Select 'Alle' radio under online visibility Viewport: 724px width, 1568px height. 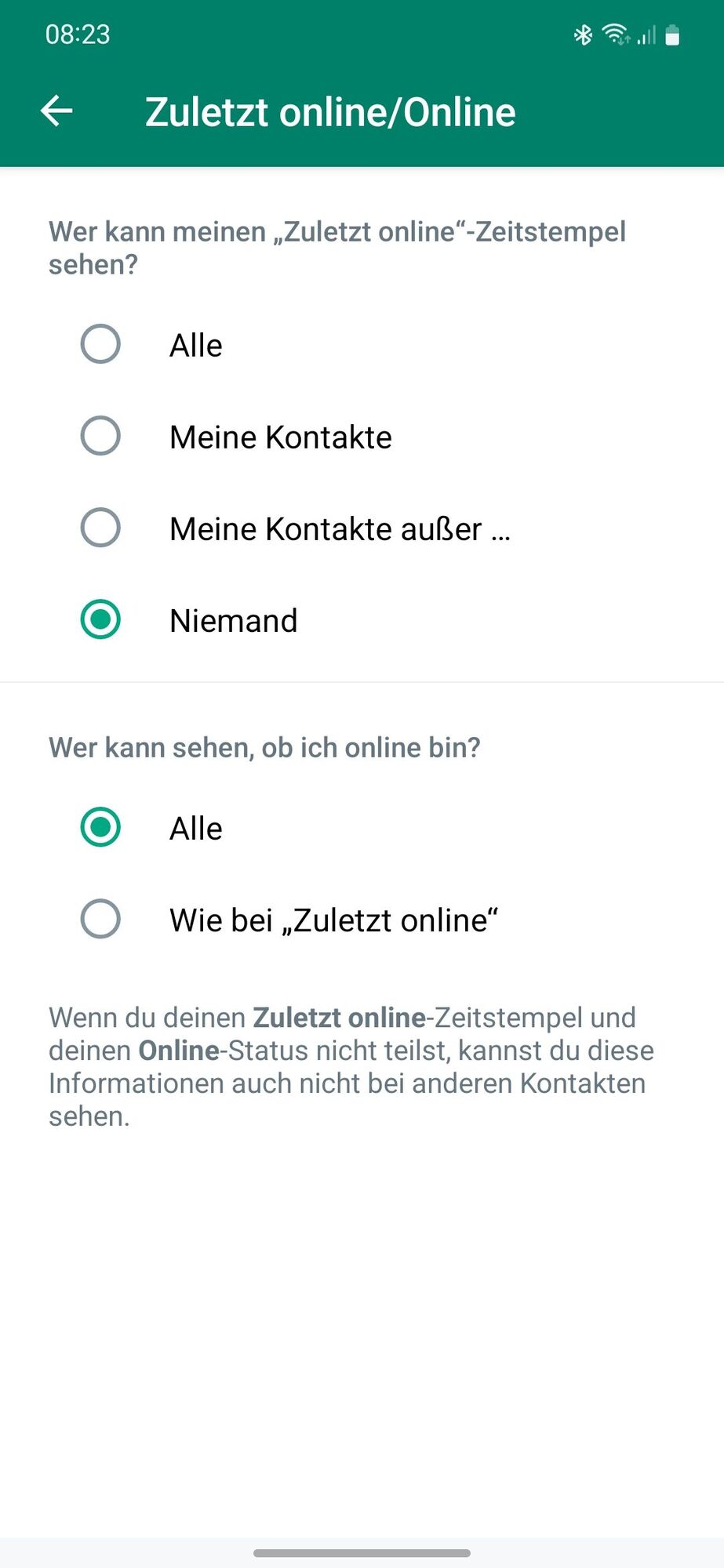[100, 827]
